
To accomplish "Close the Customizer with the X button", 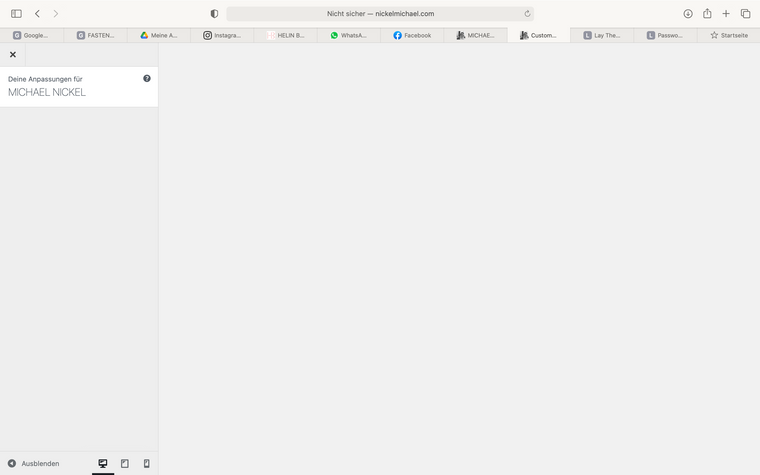I will (x=13, y=55).
